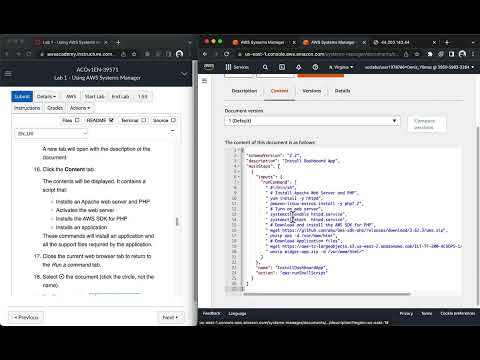Select the second AWS Systems Manager tab
The height and width of the screenshot is (360, 480).
(x=333, y=42)
